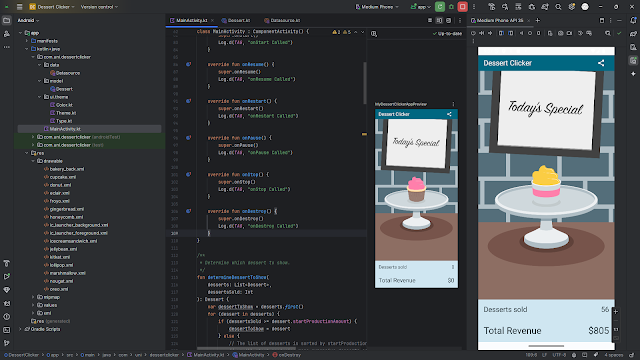Click the green Rerun app button
Screen dimensions: 640x360
coord(440,7)
